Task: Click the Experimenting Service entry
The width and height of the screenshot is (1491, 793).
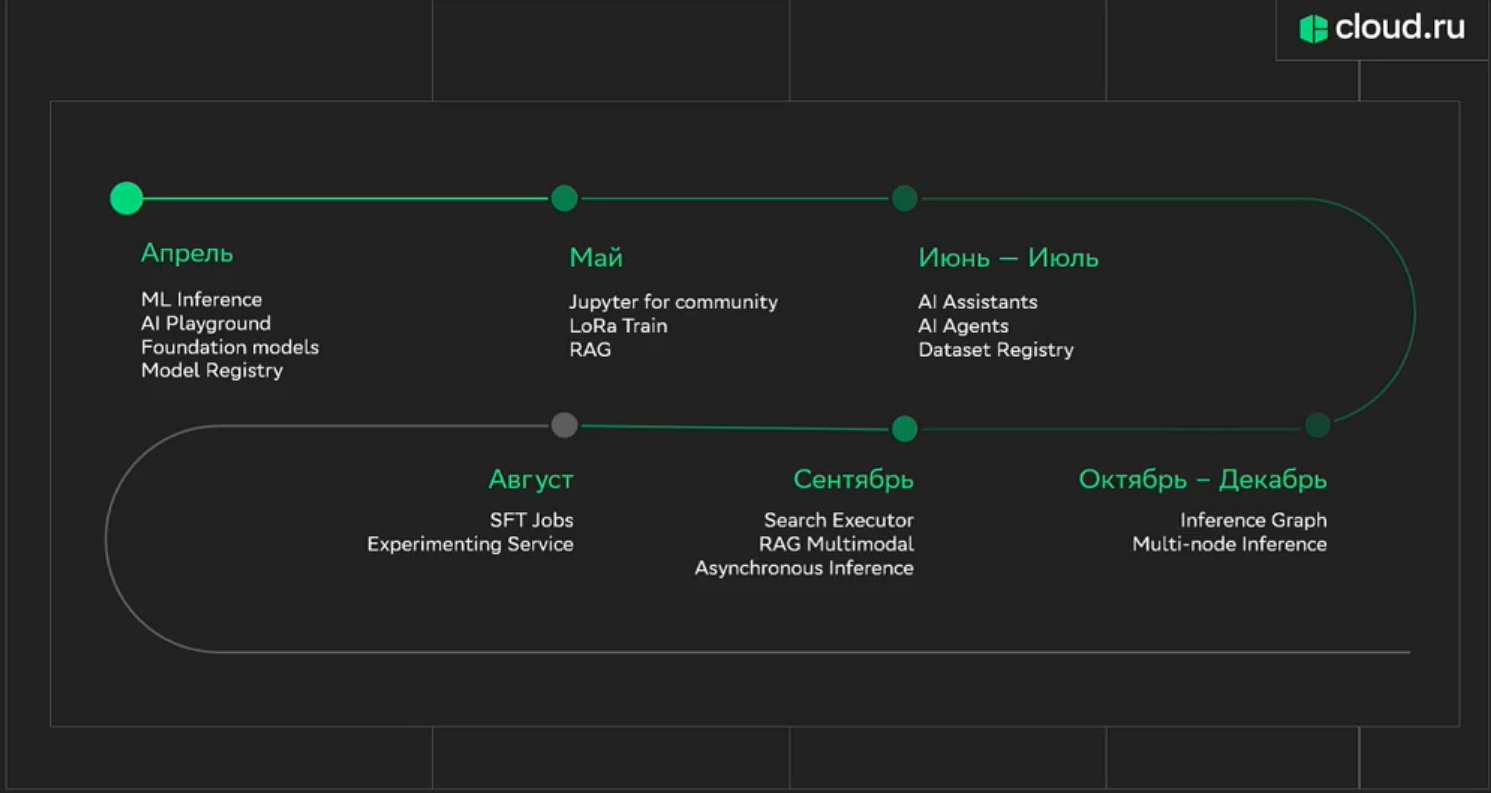Action: (x=470, y=544)
